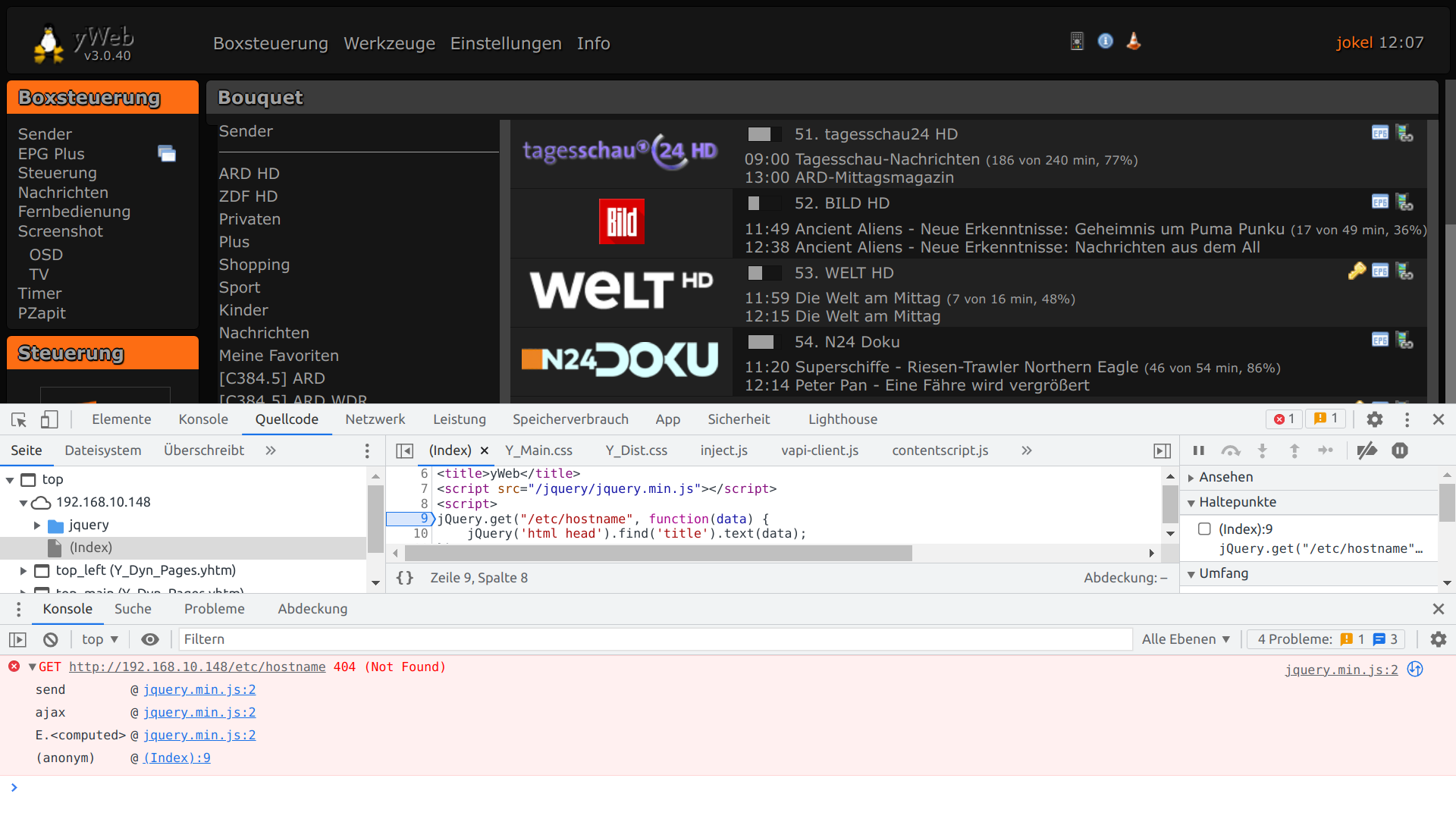Screen dimensions: 1456x819
Task: Open EPG icon for tagesschau24 HD
Action: (x=1379, y=133)
